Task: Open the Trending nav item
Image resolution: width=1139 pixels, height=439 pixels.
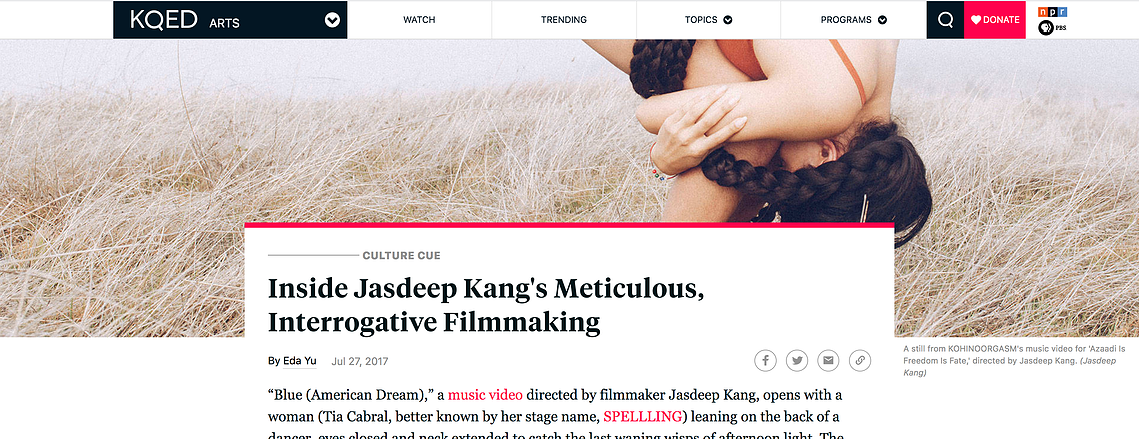Action: tap(564, 20)
